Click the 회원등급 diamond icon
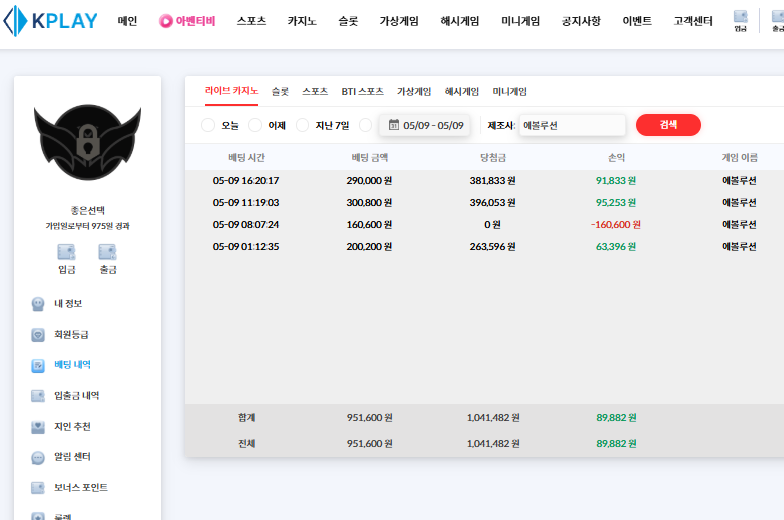The height and width of the screenshot is (520, 784). click(x=38, y=335)
